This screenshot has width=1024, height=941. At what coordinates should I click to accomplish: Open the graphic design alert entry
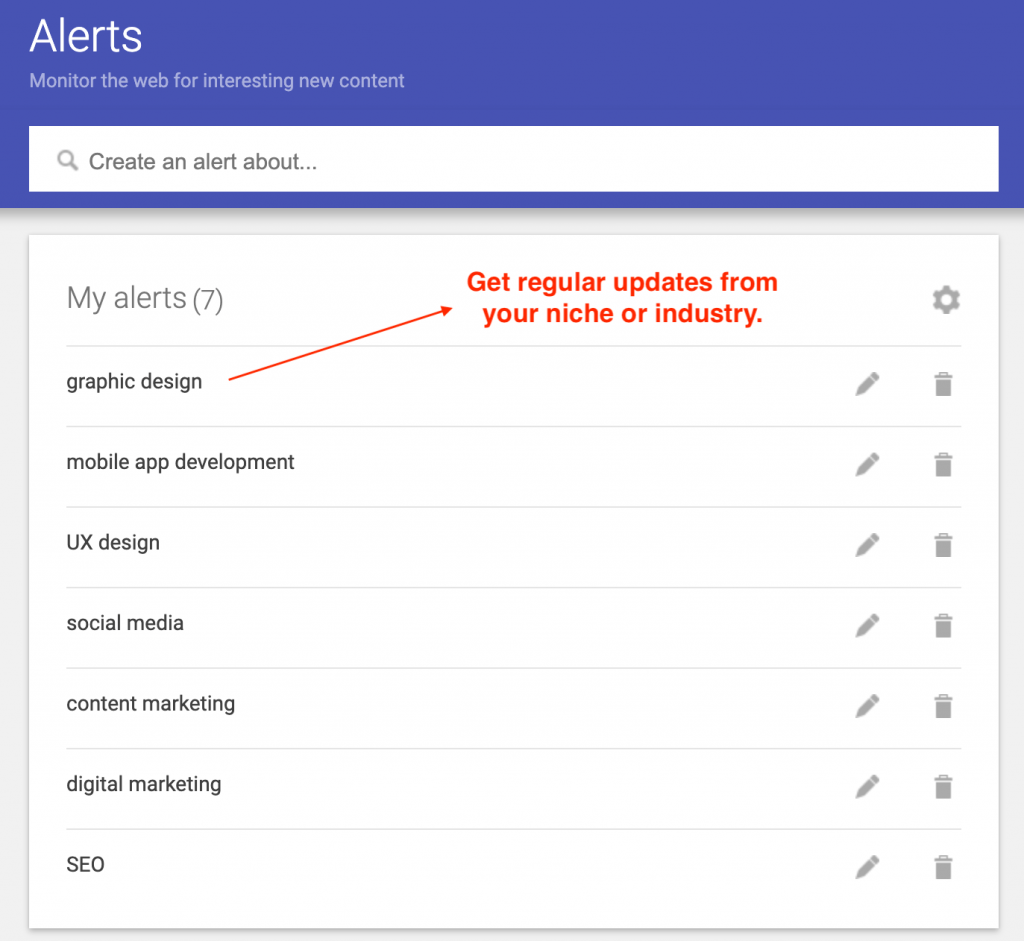pos(134,382)
